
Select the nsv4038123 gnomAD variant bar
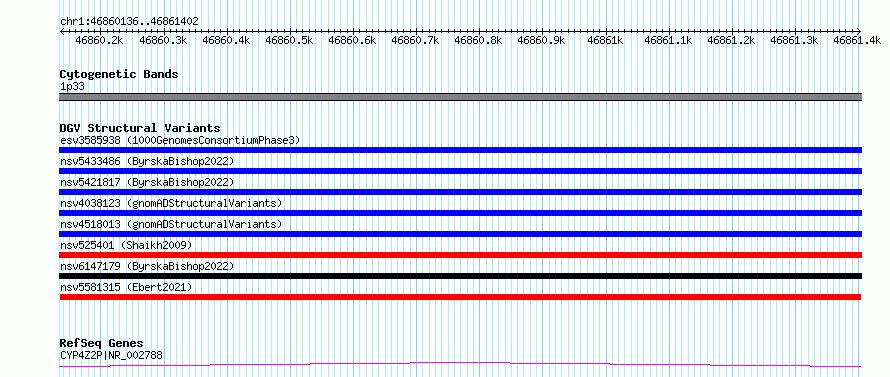point(460,213)
